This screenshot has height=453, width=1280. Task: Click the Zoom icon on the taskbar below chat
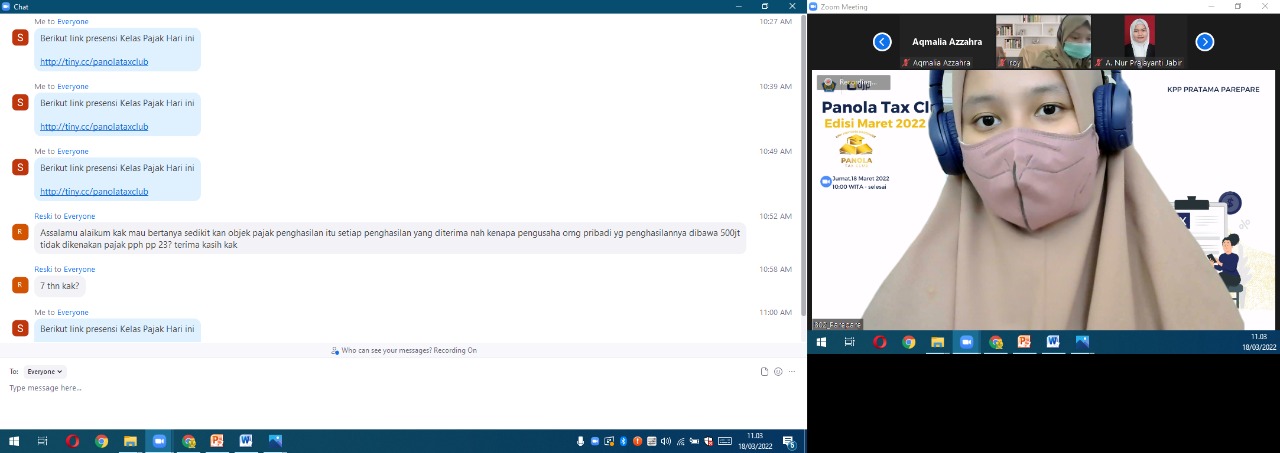click(x=159, y=441)
